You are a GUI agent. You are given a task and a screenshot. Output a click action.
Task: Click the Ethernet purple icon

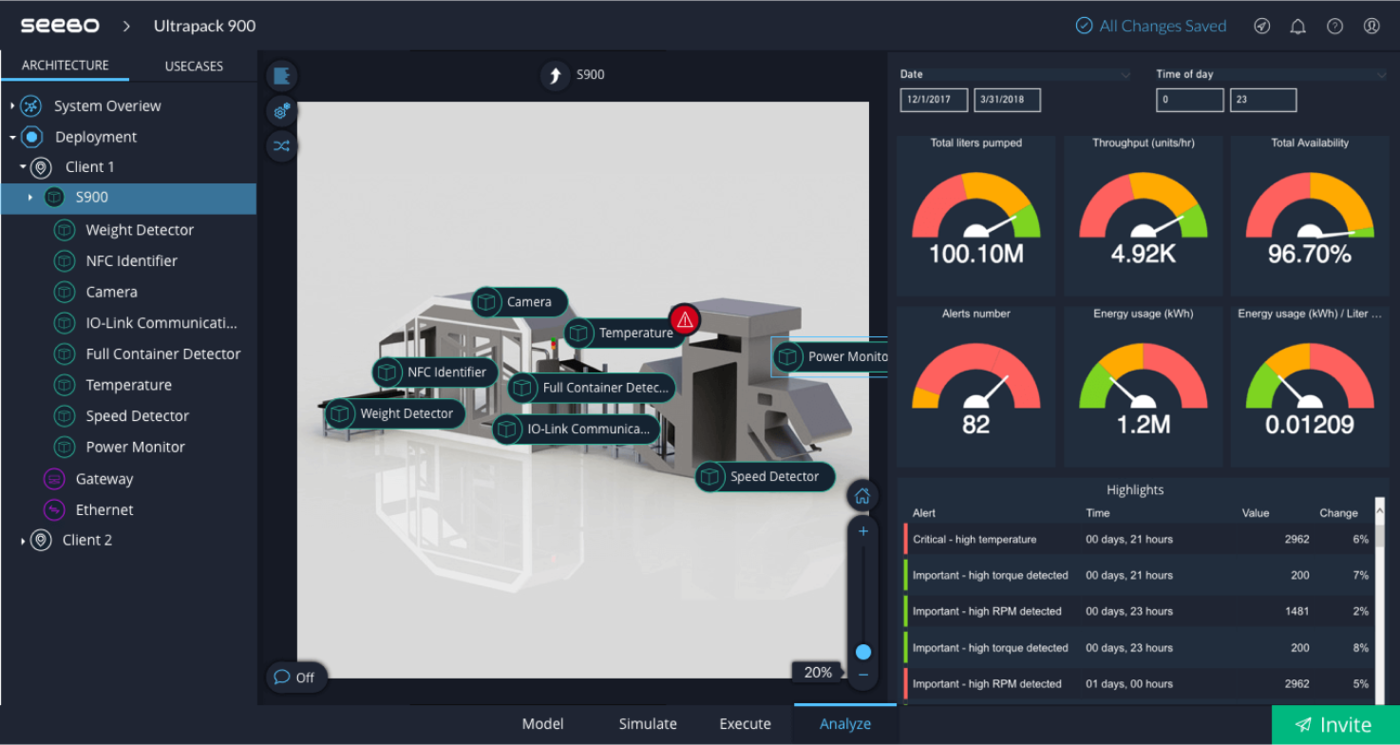click(x=55, y=510)
